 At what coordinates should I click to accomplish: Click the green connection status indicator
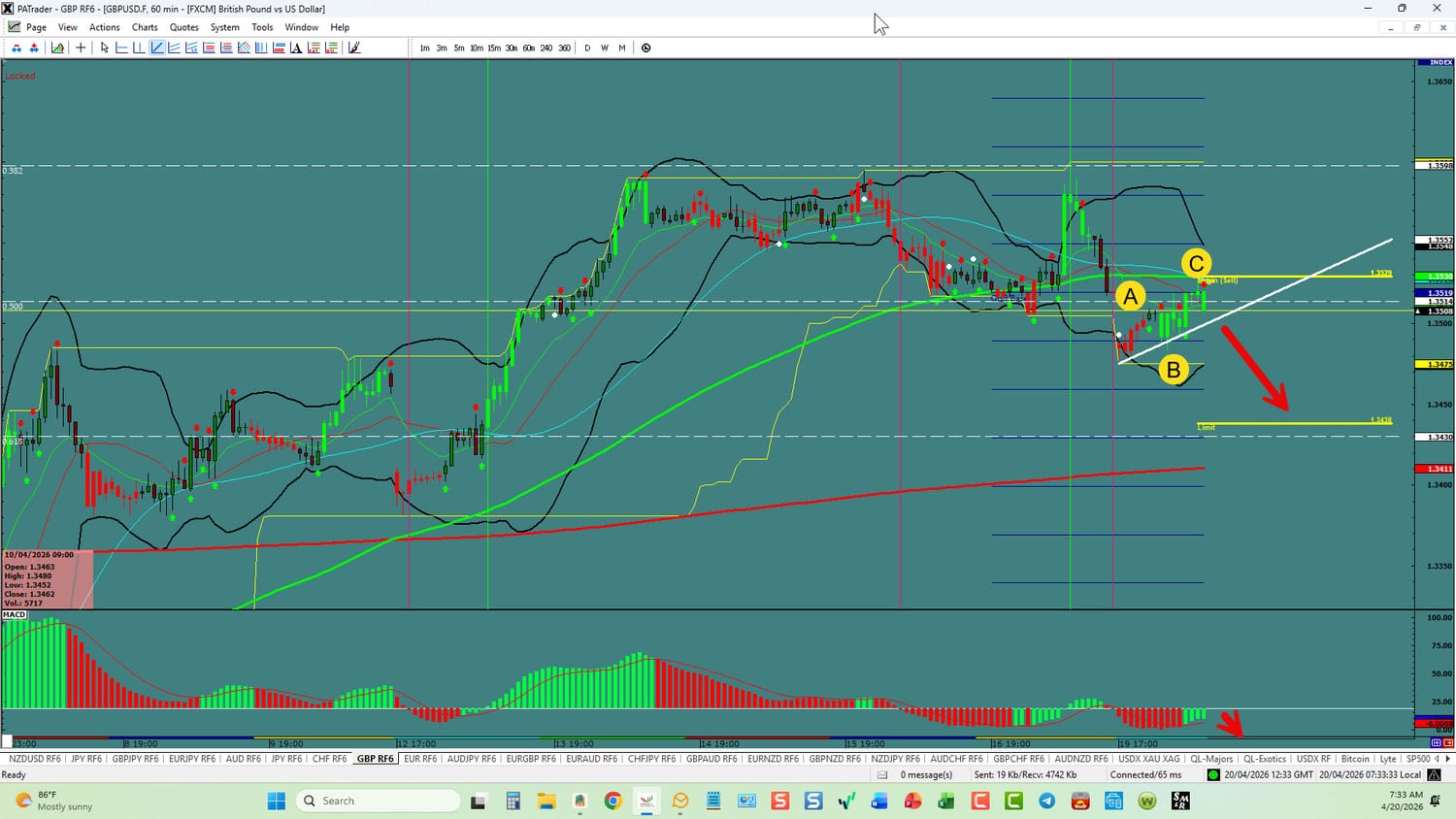coord(1213,774)
